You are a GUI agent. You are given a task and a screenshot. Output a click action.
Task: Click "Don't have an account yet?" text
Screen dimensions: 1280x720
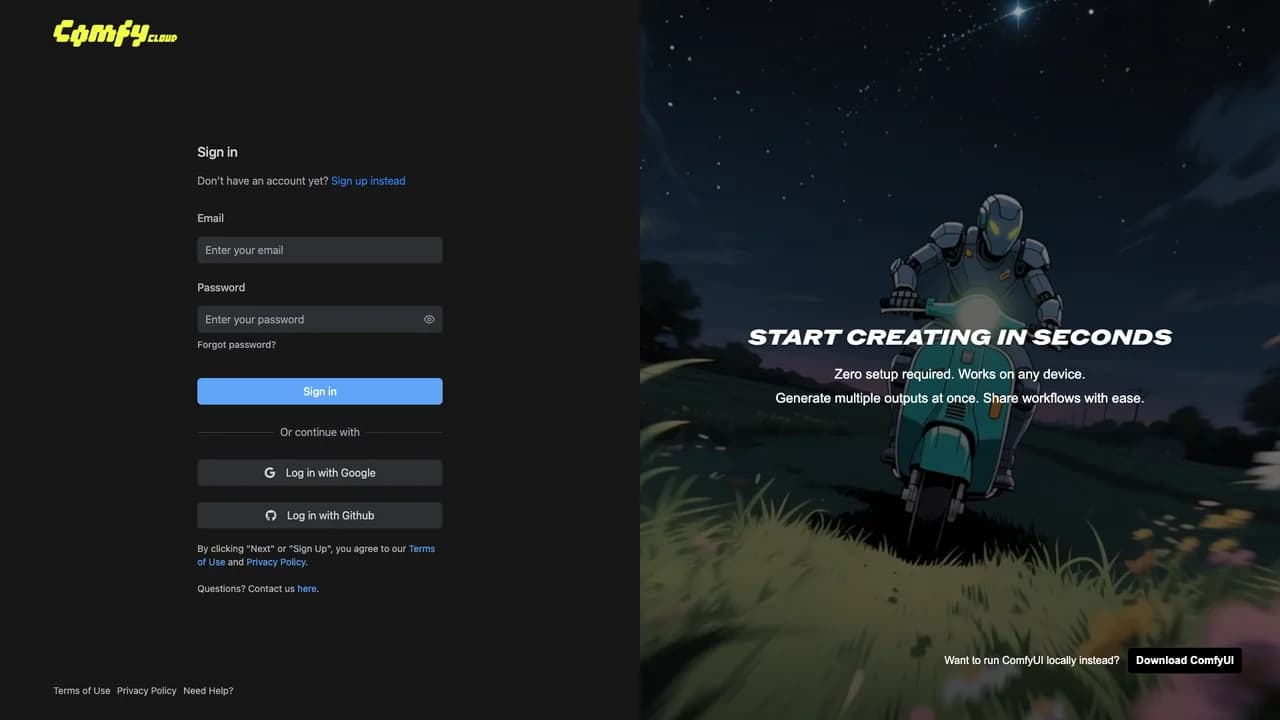[x=262, y=181]
